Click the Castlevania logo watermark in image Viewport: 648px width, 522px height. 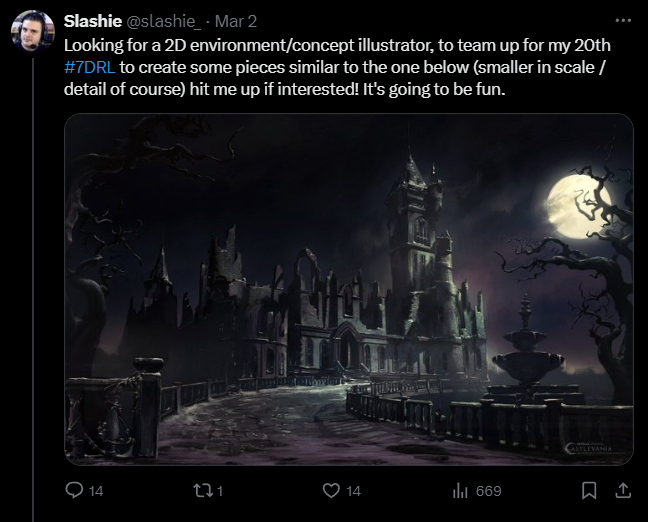click(597, 449)
